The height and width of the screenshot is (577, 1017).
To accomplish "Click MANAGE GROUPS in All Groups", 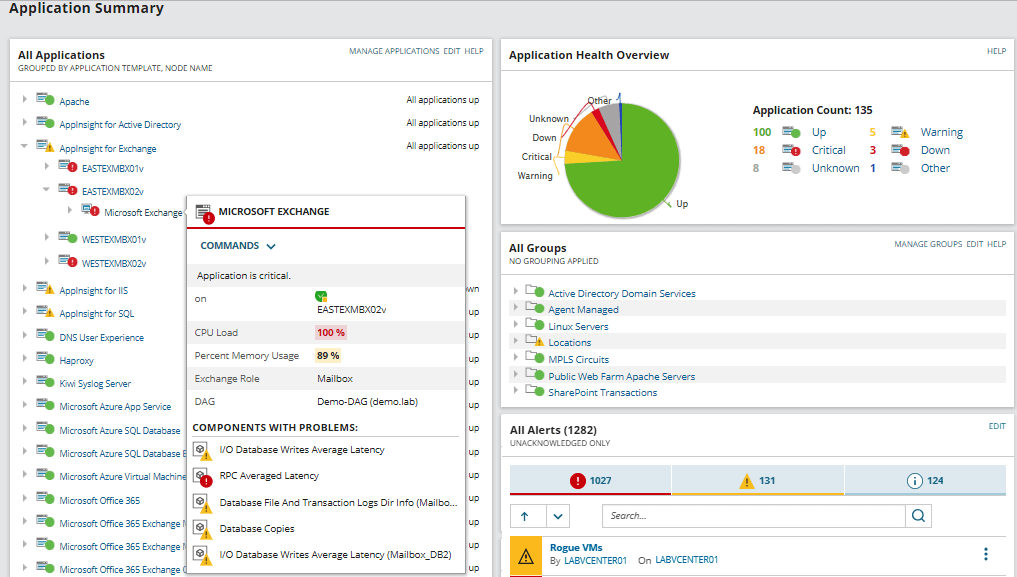I will pos(928,244).
